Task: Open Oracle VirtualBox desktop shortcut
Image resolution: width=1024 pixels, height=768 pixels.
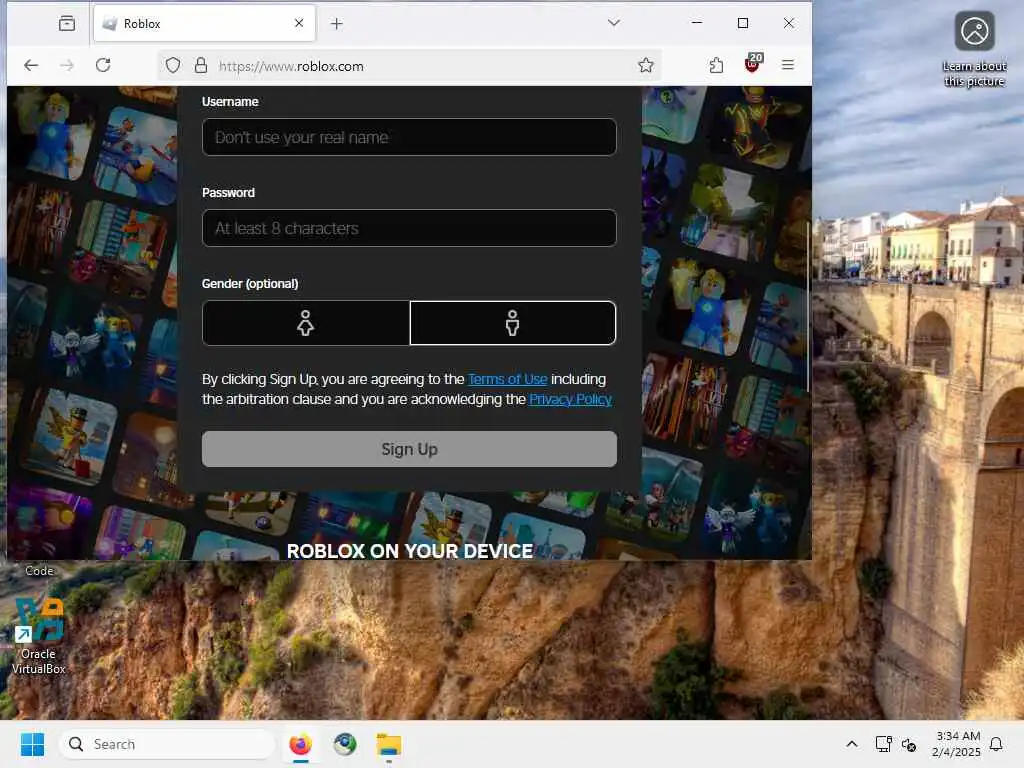Action: pyautogui.click(x=39, y=637)
